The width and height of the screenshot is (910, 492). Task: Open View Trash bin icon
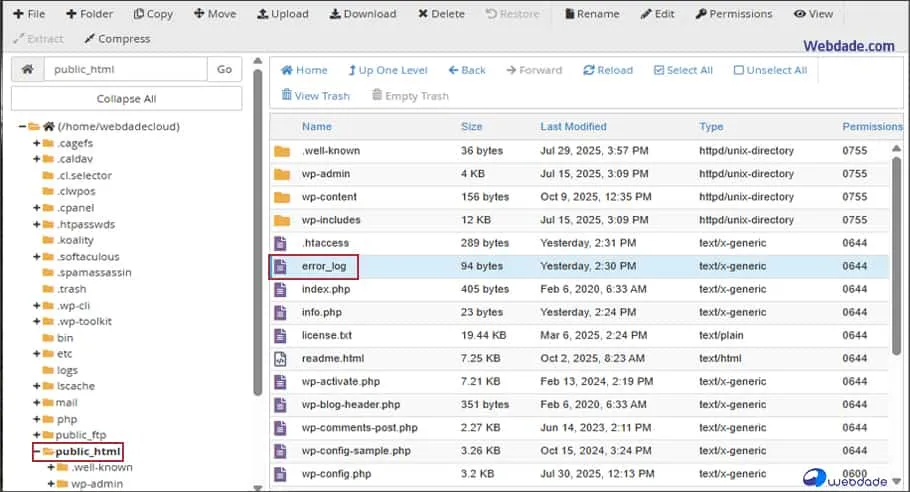pos(287,96)
